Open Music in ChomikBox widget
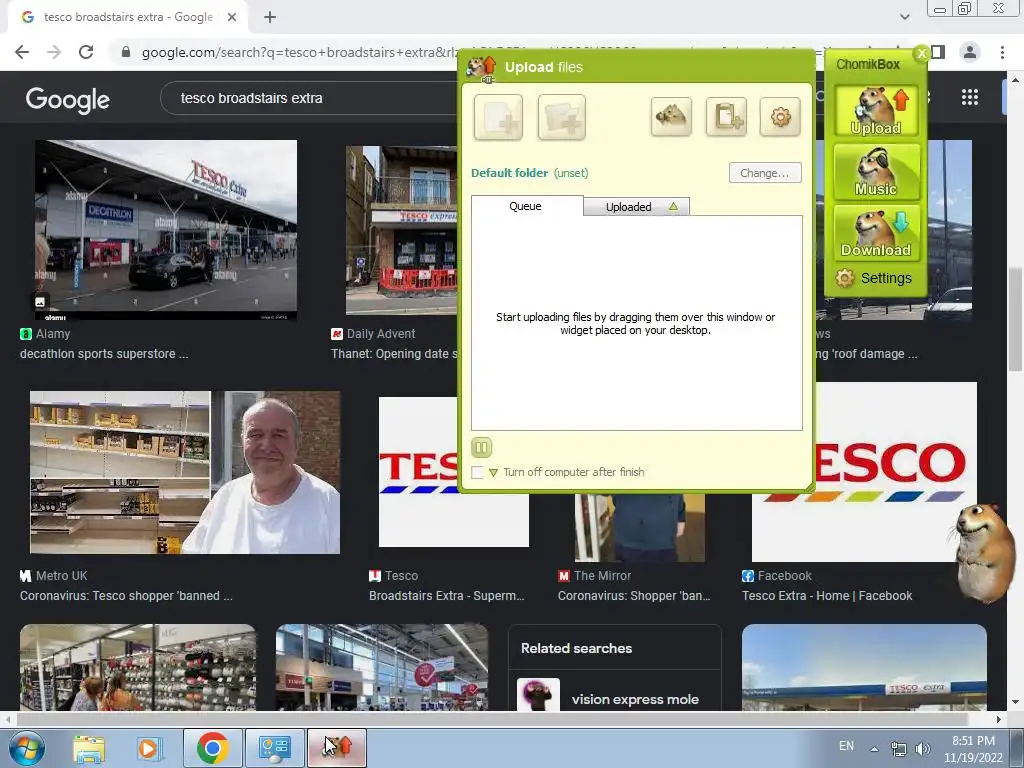Image resolution: width=1024 pixels, height=768 pixels. pyautogui.click(x=876, y=172)
